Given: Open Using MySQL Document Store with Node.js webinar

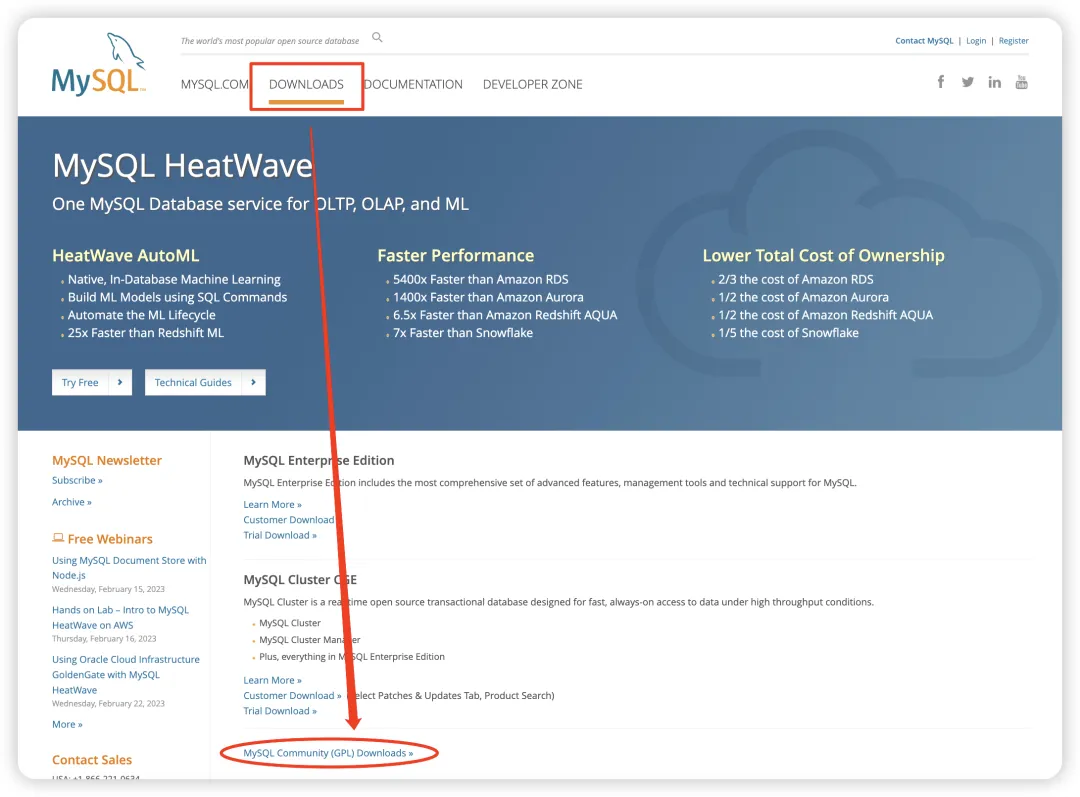Looking at the screenshot, I should pyautogui.click(x=129, y=568).
